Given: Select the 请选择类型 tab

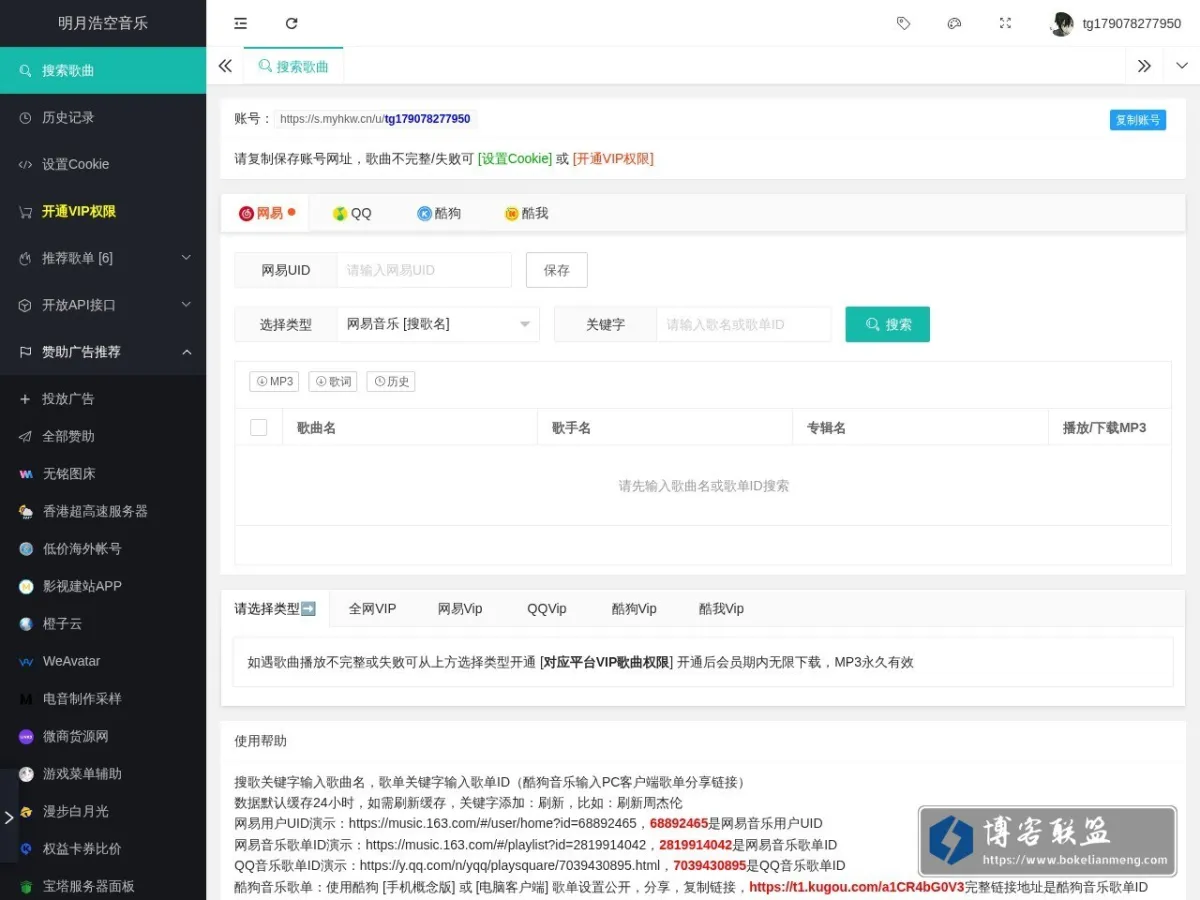Looking at the screenshot, I should coord(275,608).
